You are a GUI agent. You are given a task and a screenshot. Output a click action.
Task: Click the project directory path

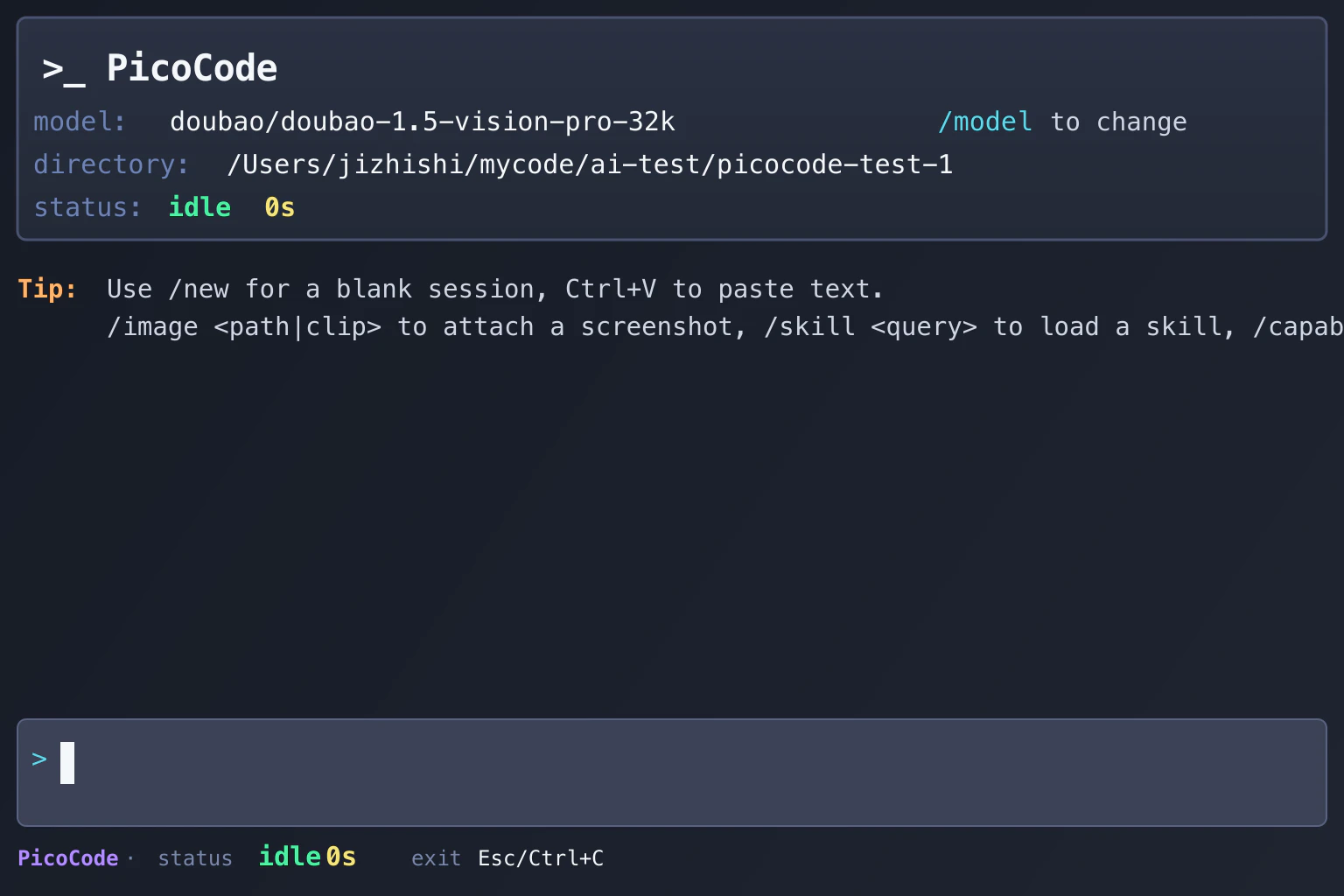point(590,164)
